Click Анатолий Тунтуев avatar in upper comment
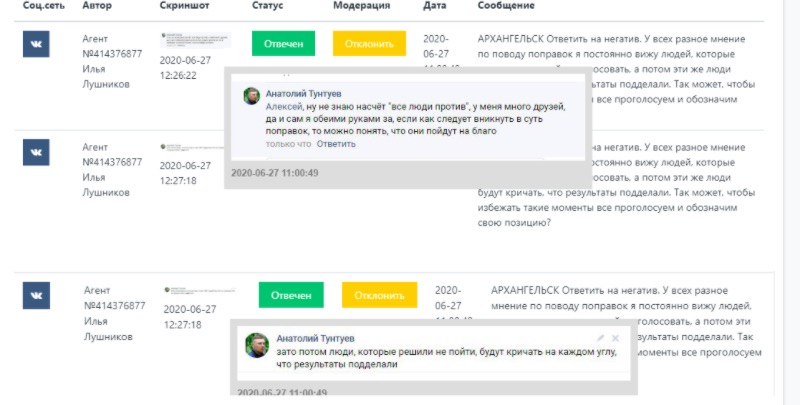Viewport: 800px width, 405px height. tap(253, 96)
